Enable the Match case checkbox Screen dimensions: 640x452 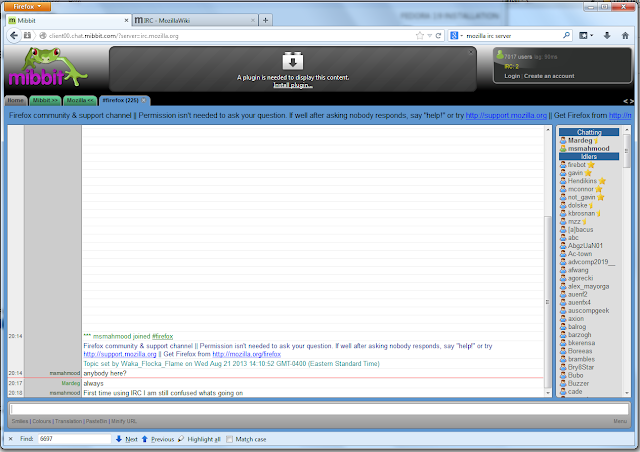coord(229,439)
